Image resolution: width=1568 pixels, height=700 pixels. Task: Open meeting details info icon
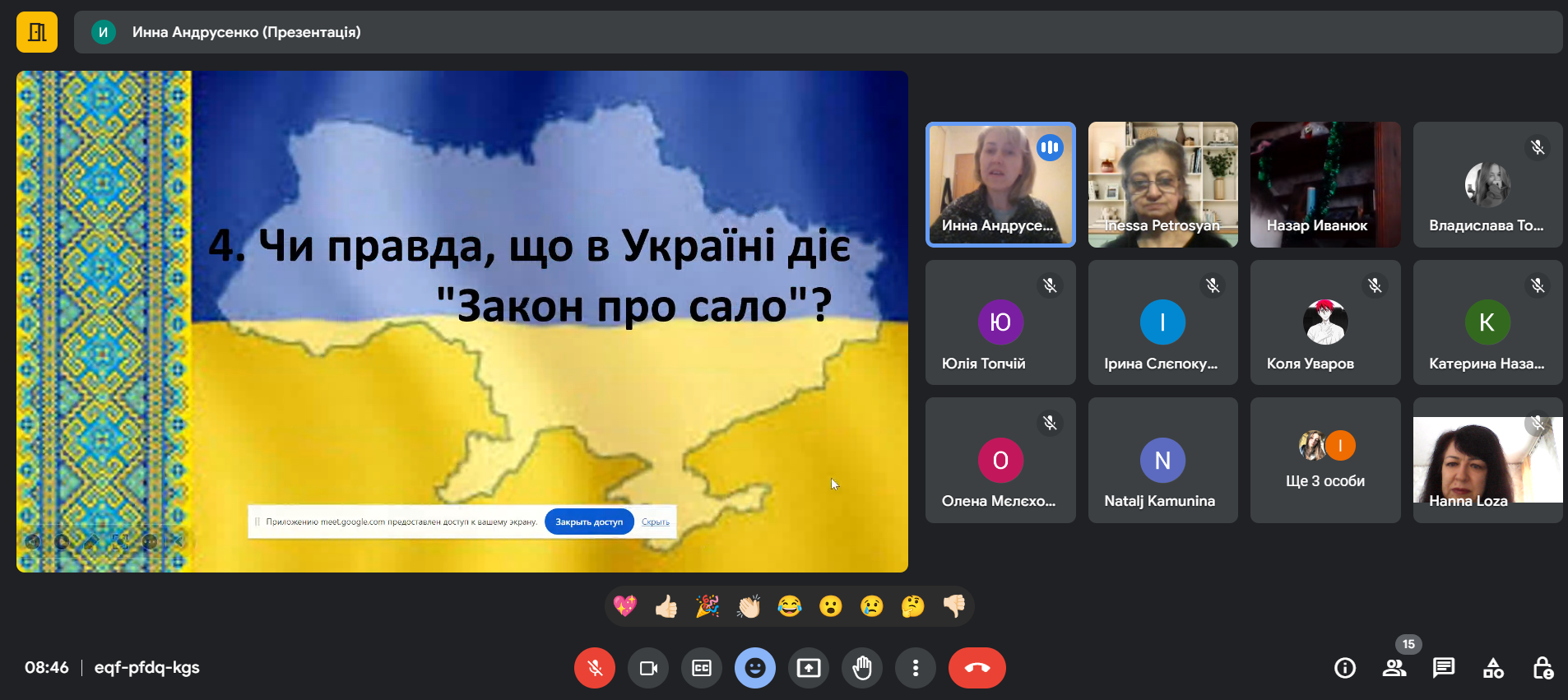1345,668
